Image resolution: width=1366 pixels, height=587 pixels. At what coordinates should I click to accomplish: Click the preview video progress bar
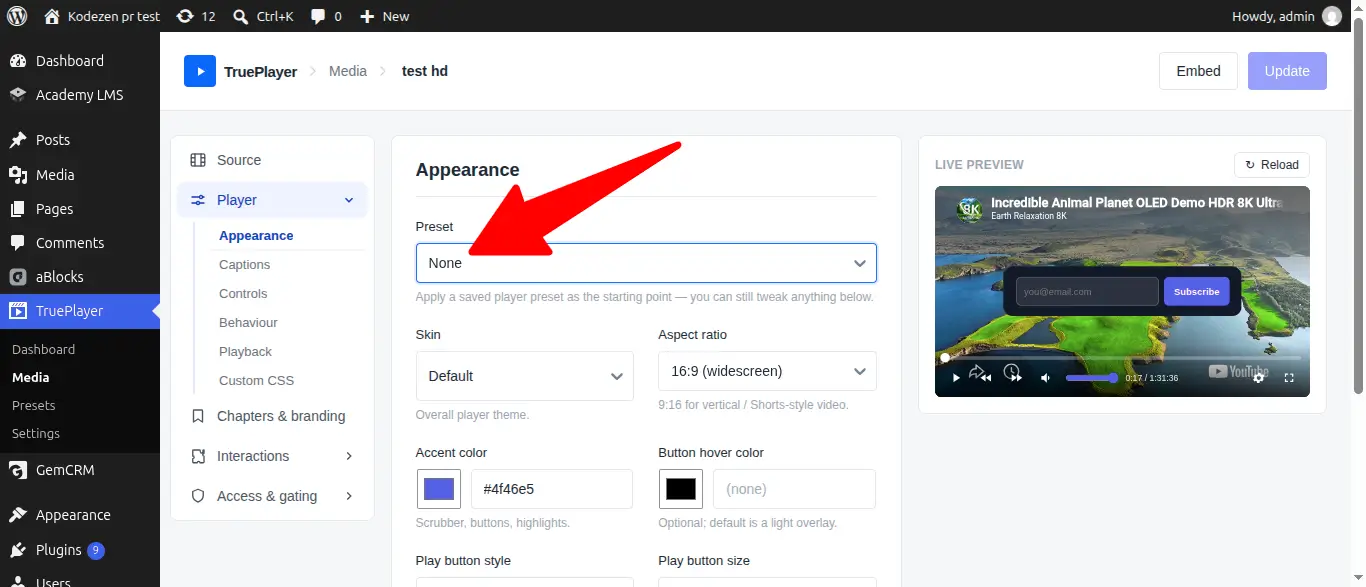[1122, 357]
